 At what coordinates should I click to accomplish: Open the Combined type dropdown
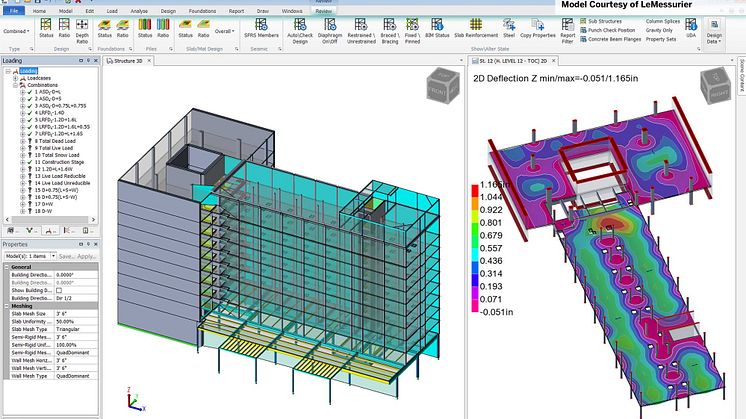pos(15,31)
